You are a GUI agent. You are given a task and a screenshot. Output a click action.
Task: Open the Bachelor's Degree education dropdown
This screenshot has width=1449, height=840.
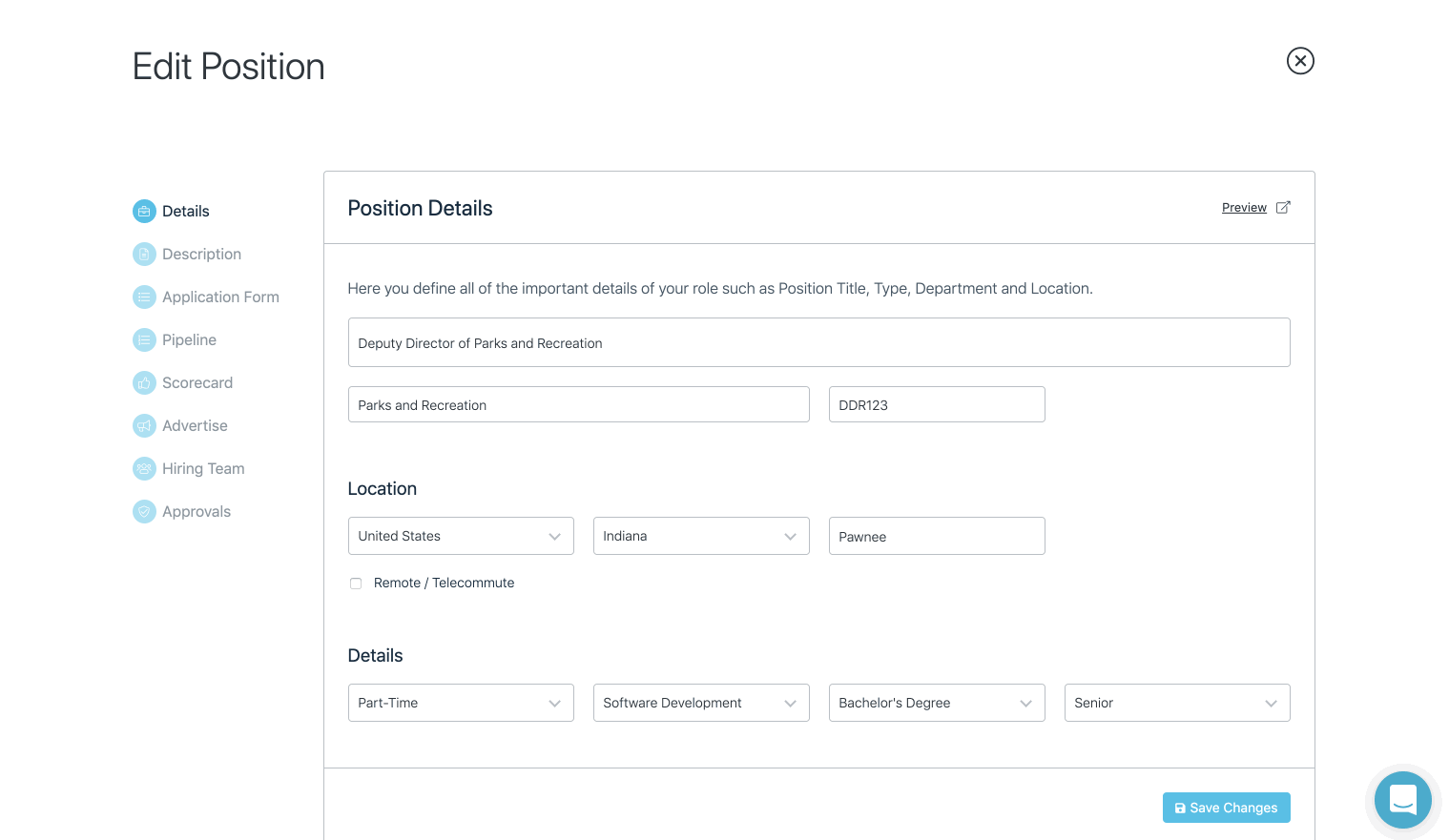(x=937, y=703)
